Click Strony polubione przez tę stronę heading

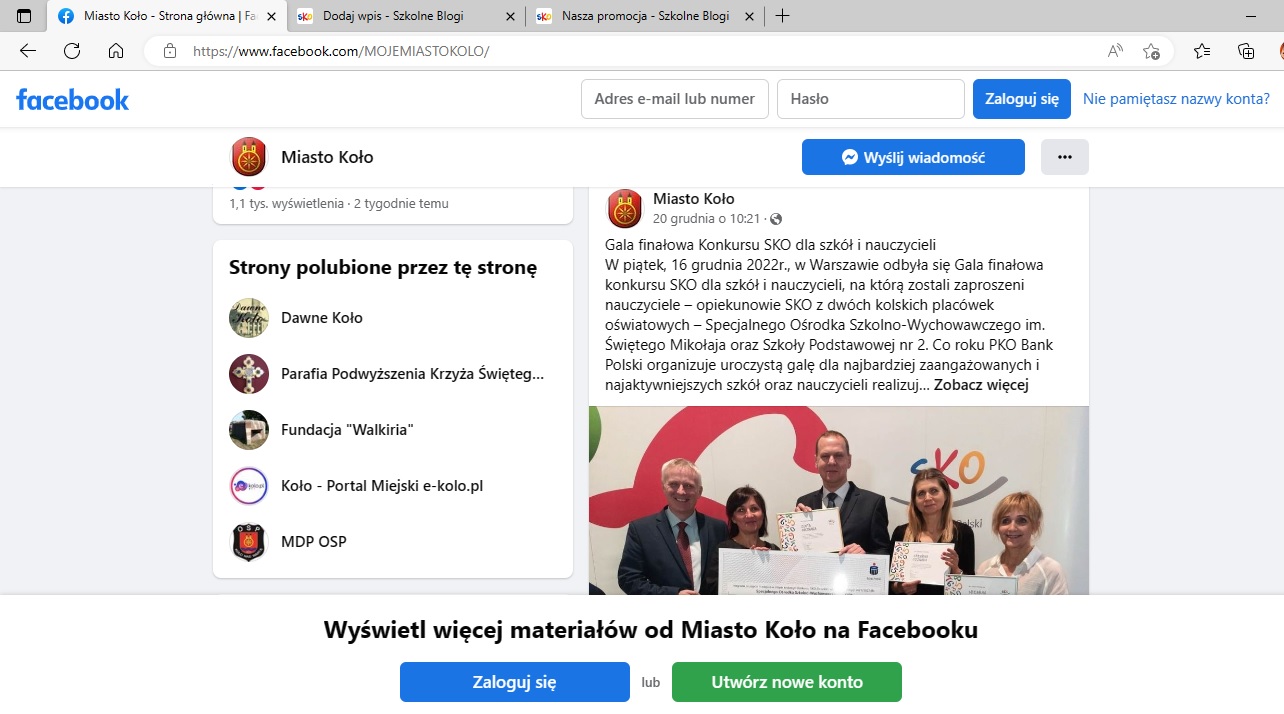click(383, 267)
